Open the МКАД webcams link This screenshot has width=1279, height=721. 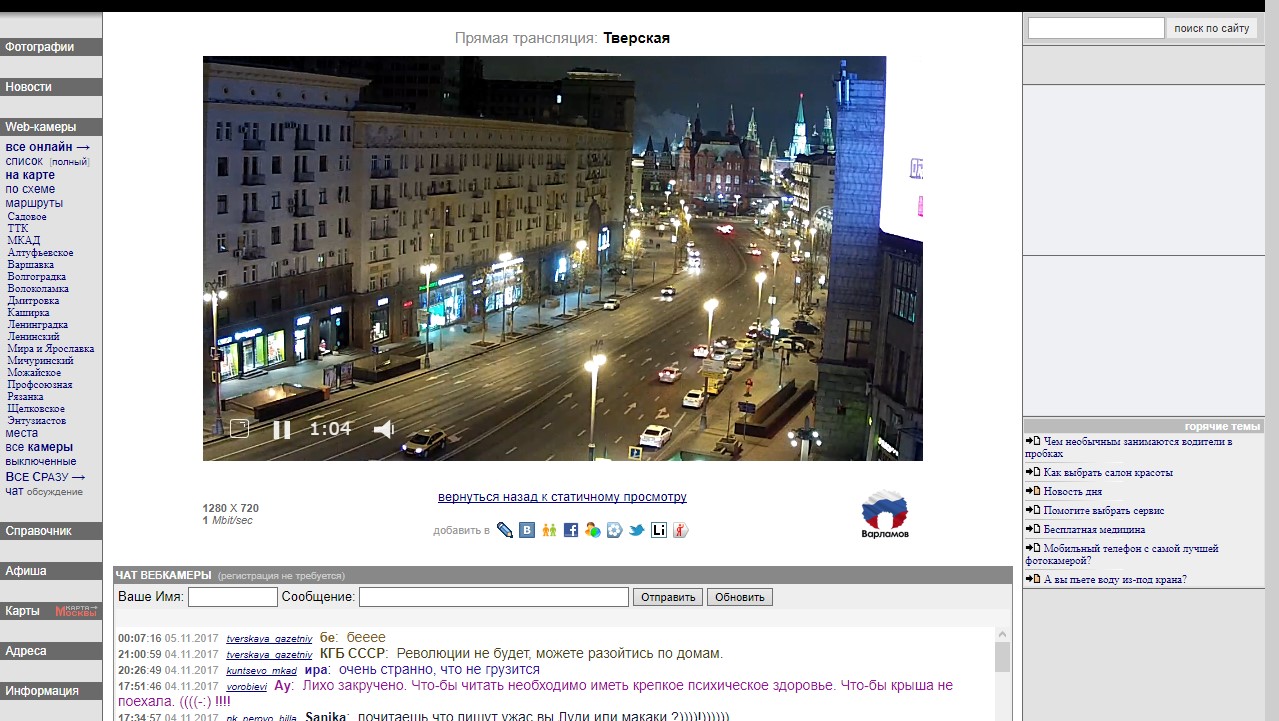coord(24,241)
